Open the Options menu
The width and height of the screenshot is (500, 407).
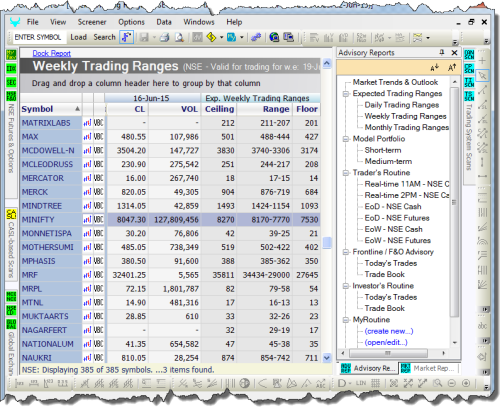point(131,22)
